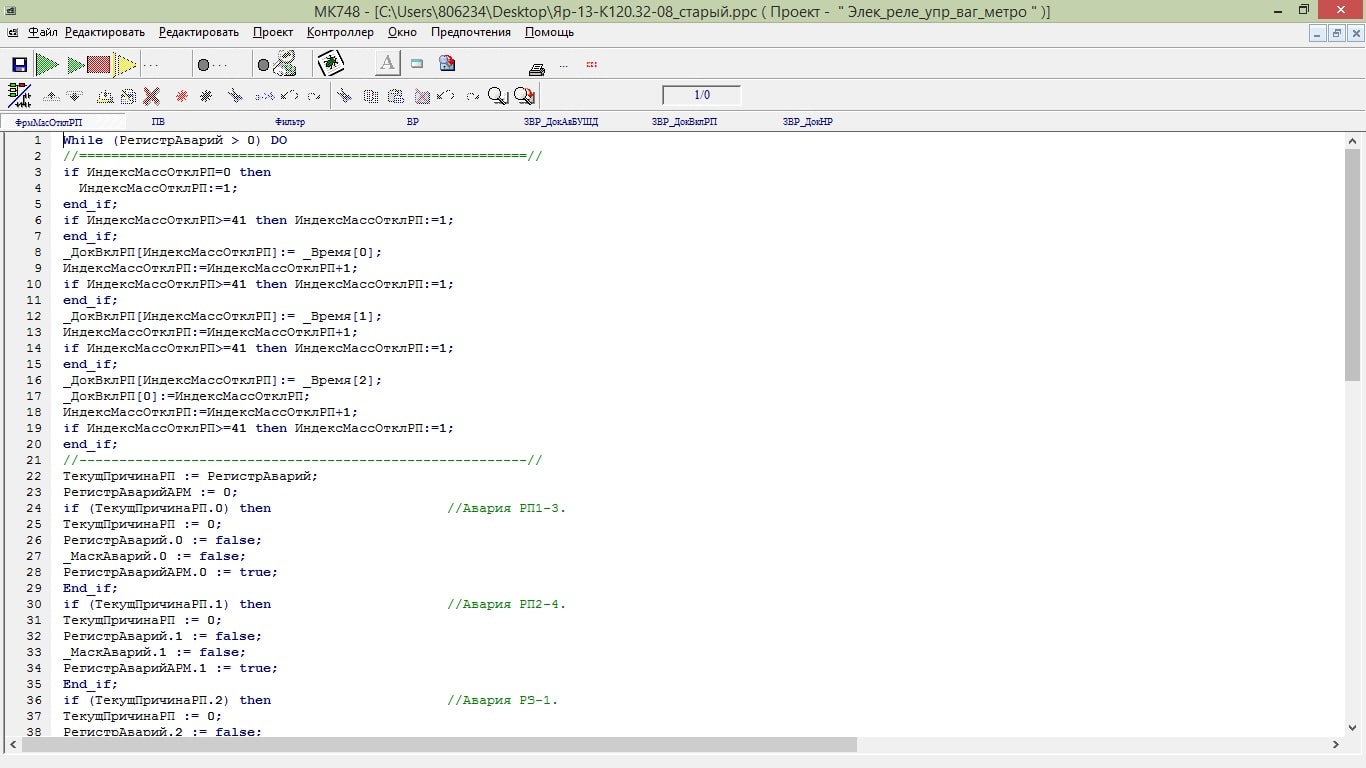Click the vertical scrollbar down arrow
Screen dimensions: 1366x768
tap(1352, 728)
